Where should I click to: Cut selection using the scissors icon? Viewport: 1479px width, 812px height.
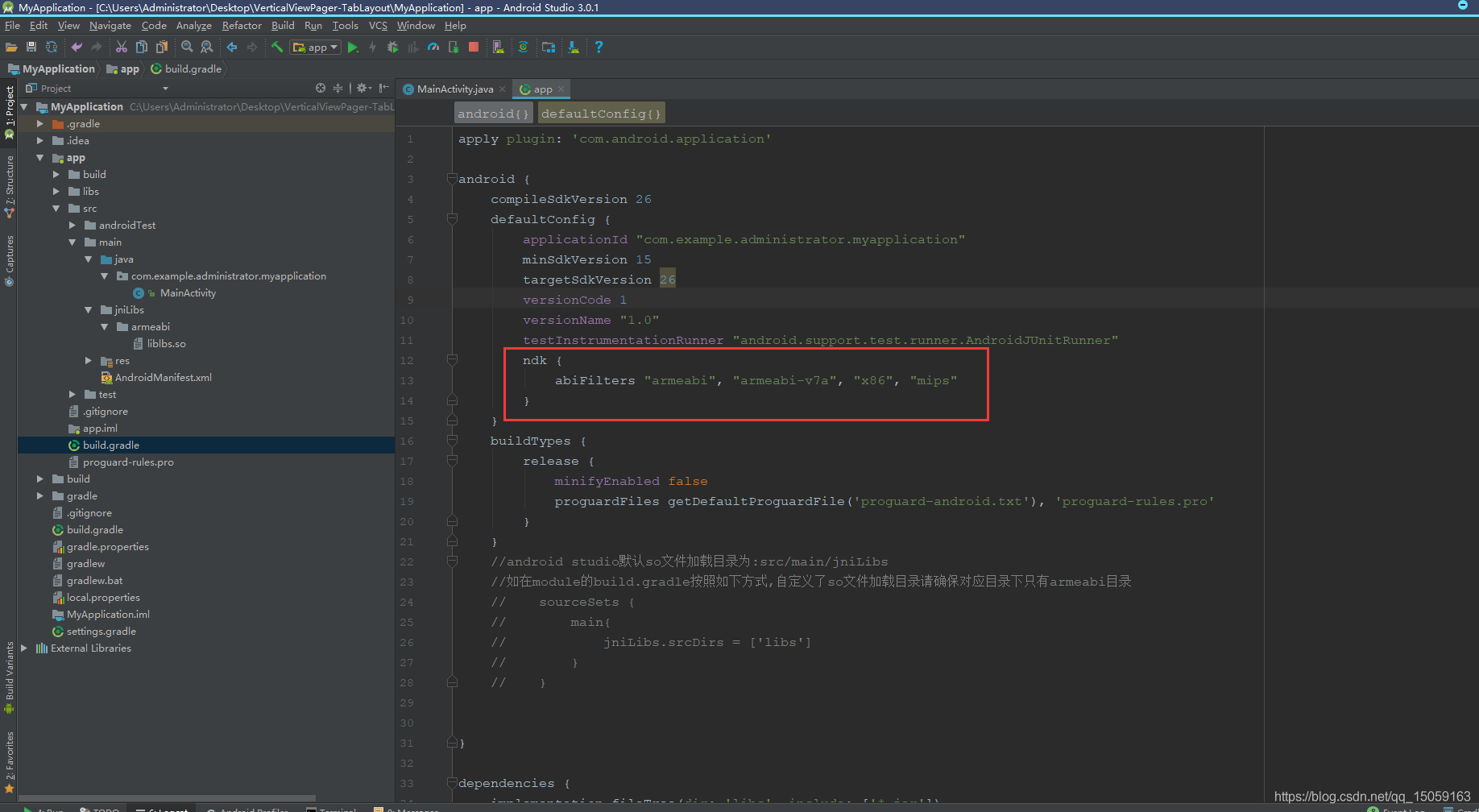[x=122, y=48]
